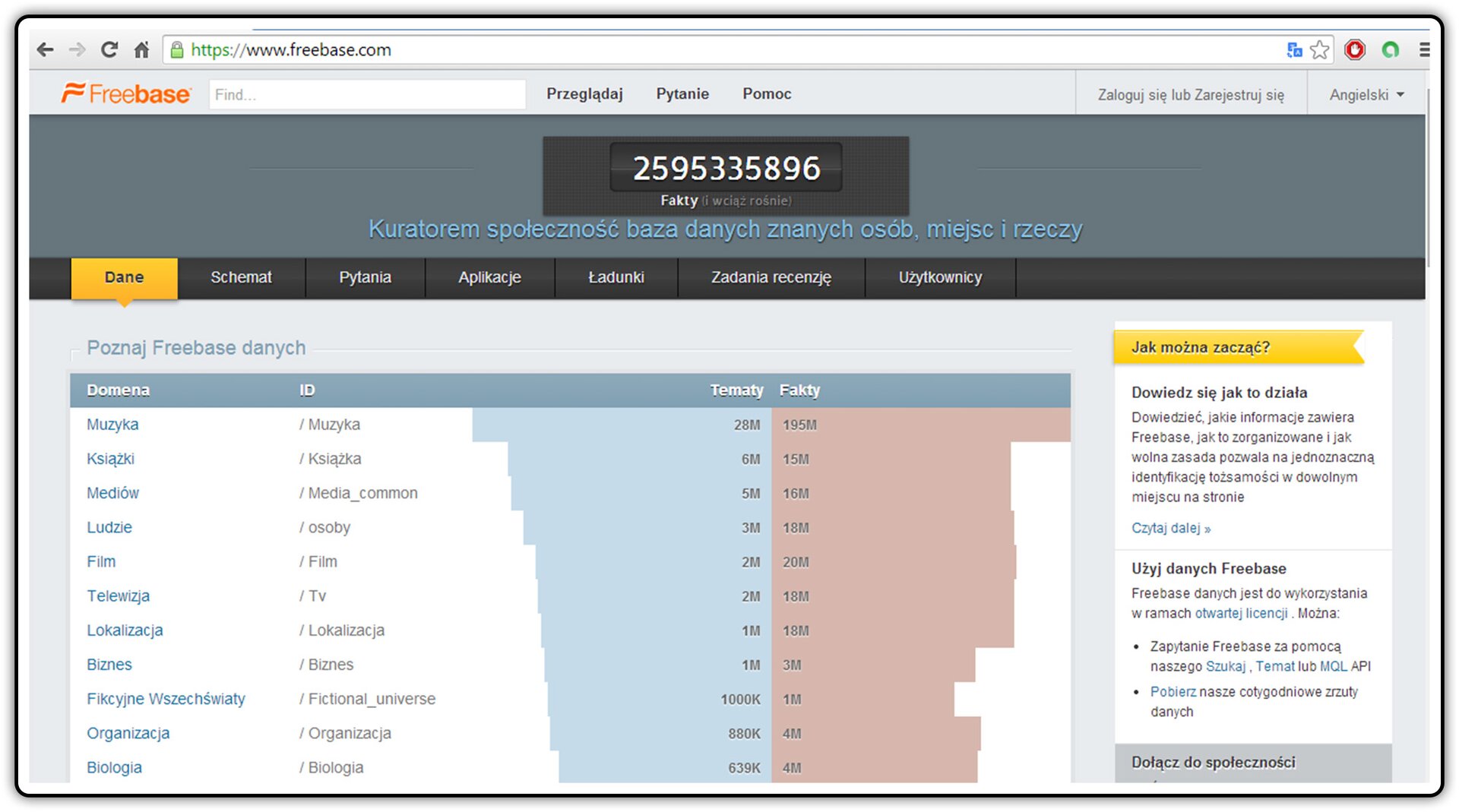This screenshot has width=1459, height=812.
Task: Click the Domena column header
Action: 118,390
